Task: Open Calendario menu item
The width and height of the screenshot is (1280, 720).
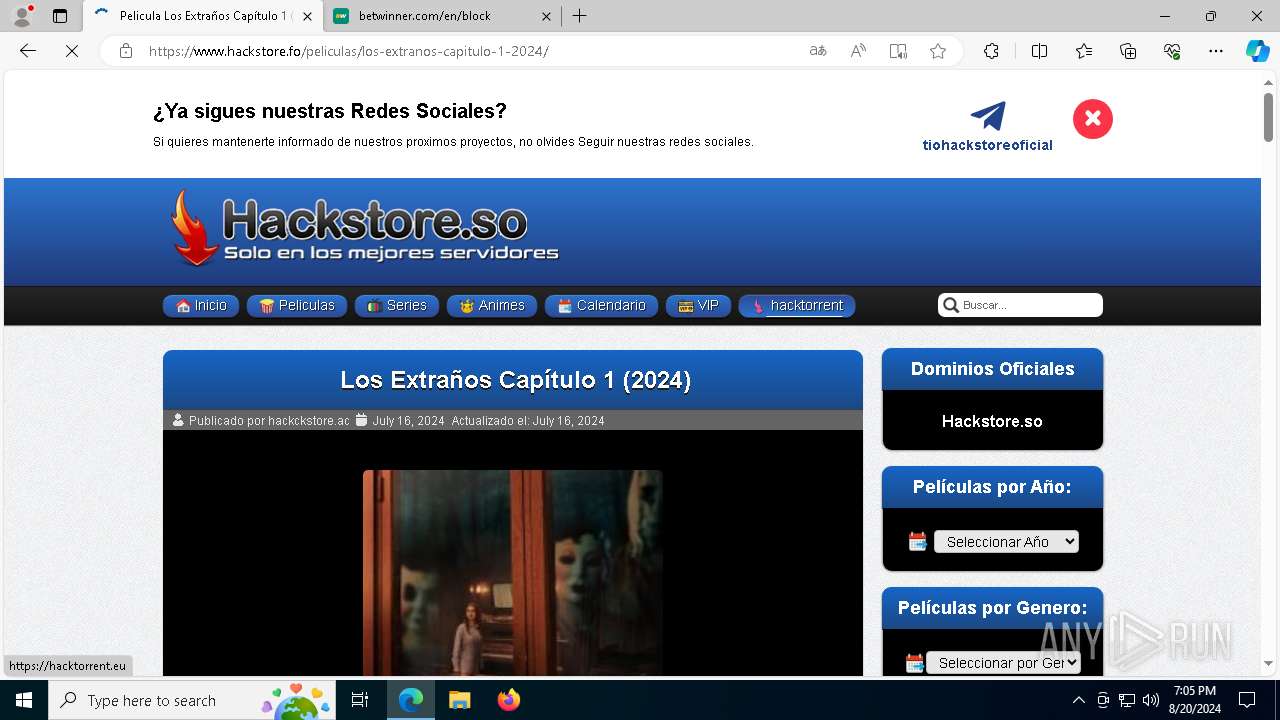Action: point(601,305)
